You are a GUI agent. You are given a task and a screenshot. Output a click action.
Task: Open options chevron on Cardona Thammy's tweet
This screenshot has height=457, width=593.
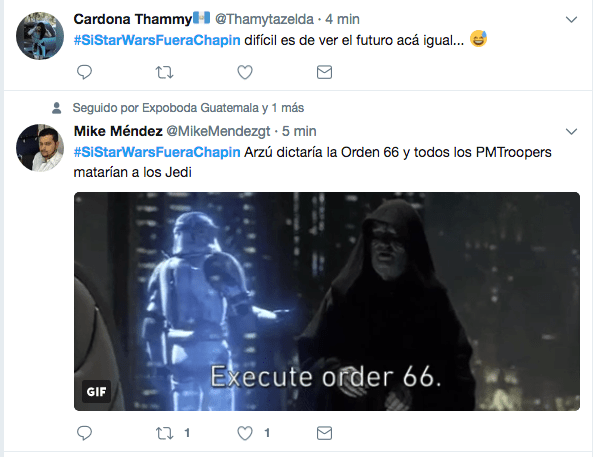pos(571,19)
